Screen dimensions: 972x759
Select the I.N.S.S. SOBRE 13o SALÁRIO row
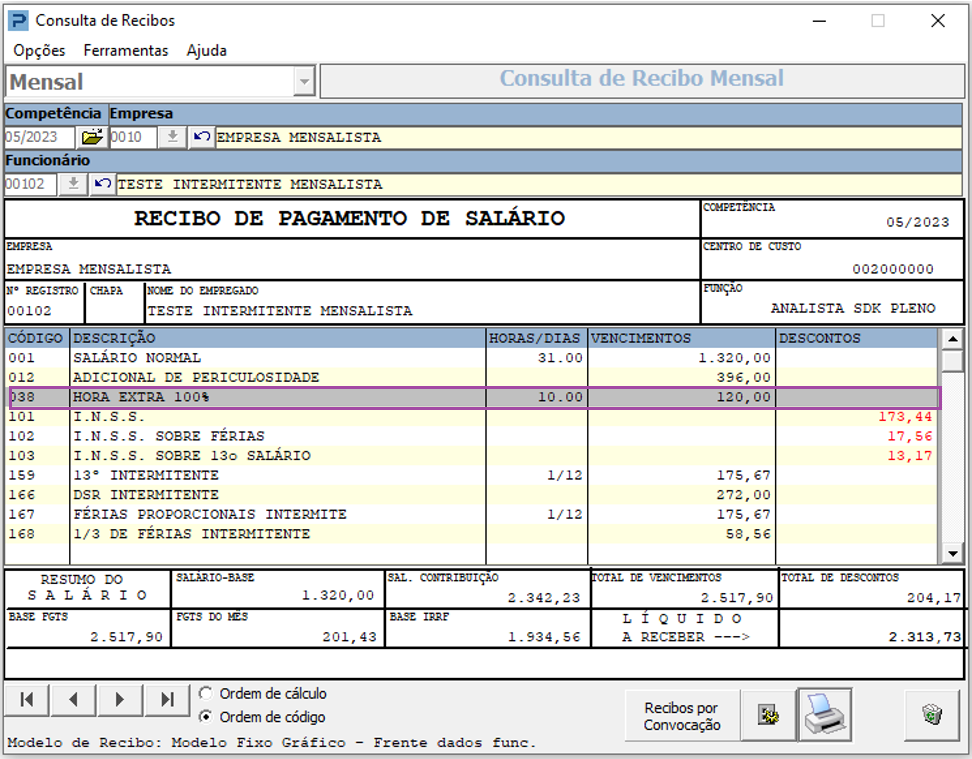471,456
